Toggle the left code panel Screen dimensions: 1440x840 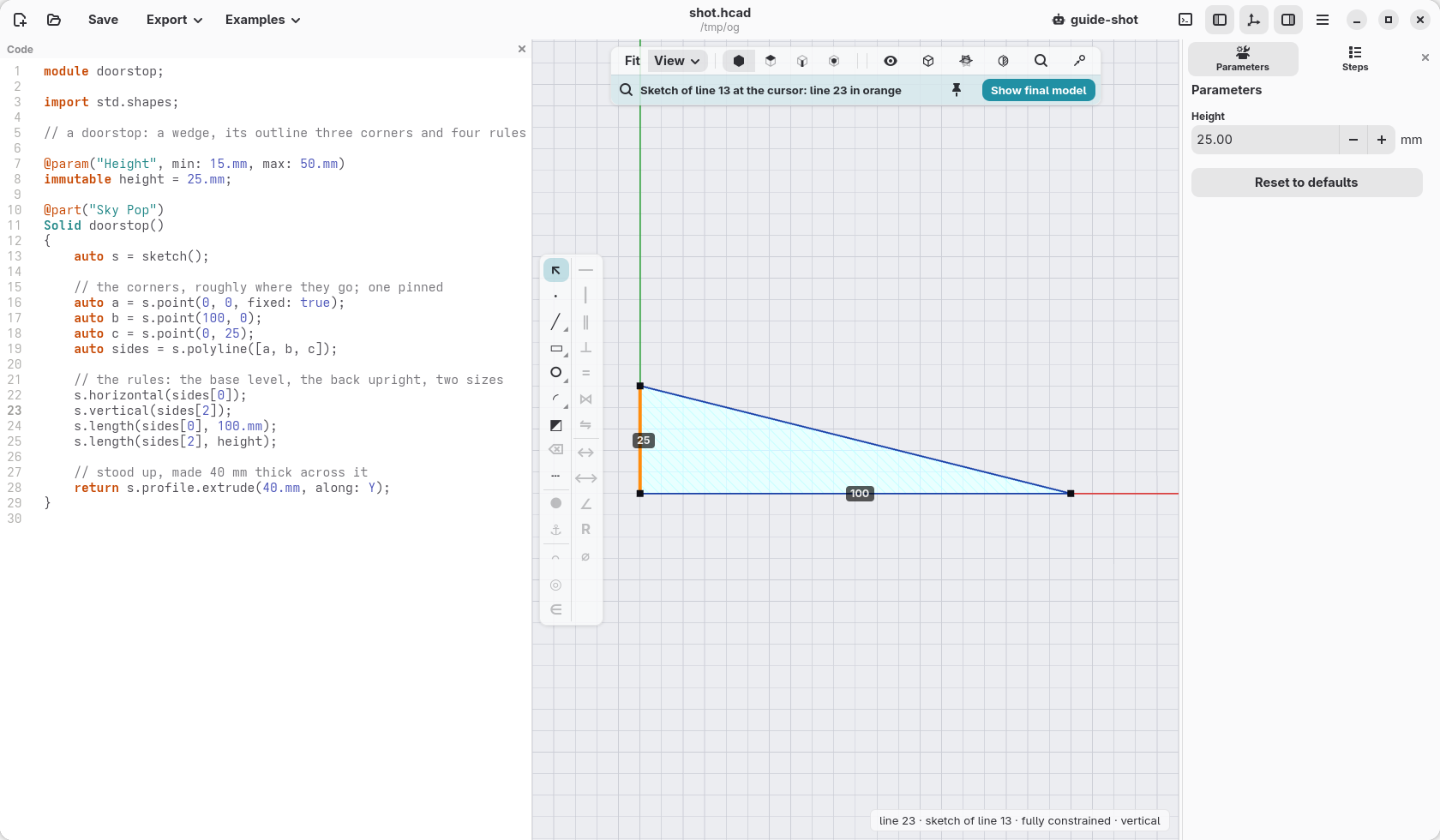coord(1220,20)
